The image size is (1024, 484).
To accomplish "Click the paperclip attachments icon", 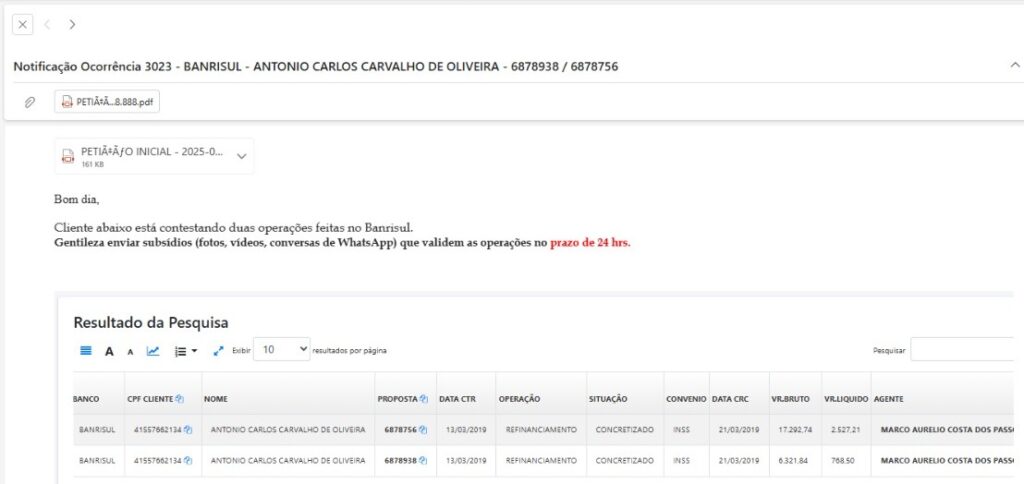I will [29, 102].
